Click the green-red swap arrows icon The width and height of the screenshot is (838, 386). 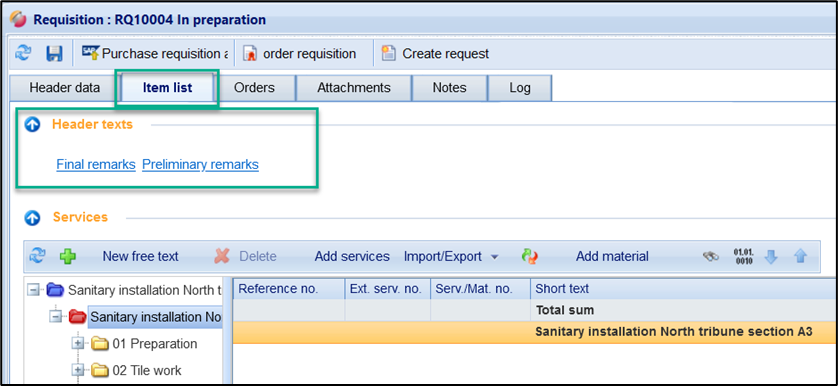[x=529, y=257]
